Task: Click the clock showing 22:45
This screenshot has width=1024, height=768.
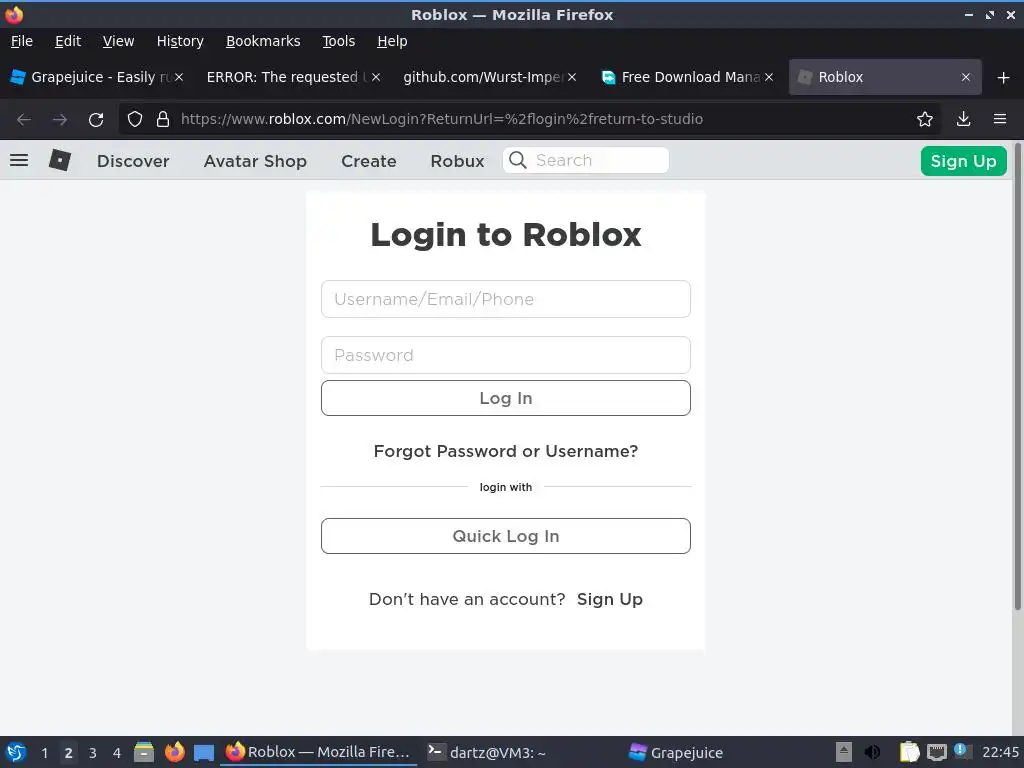Action: 1000,752
